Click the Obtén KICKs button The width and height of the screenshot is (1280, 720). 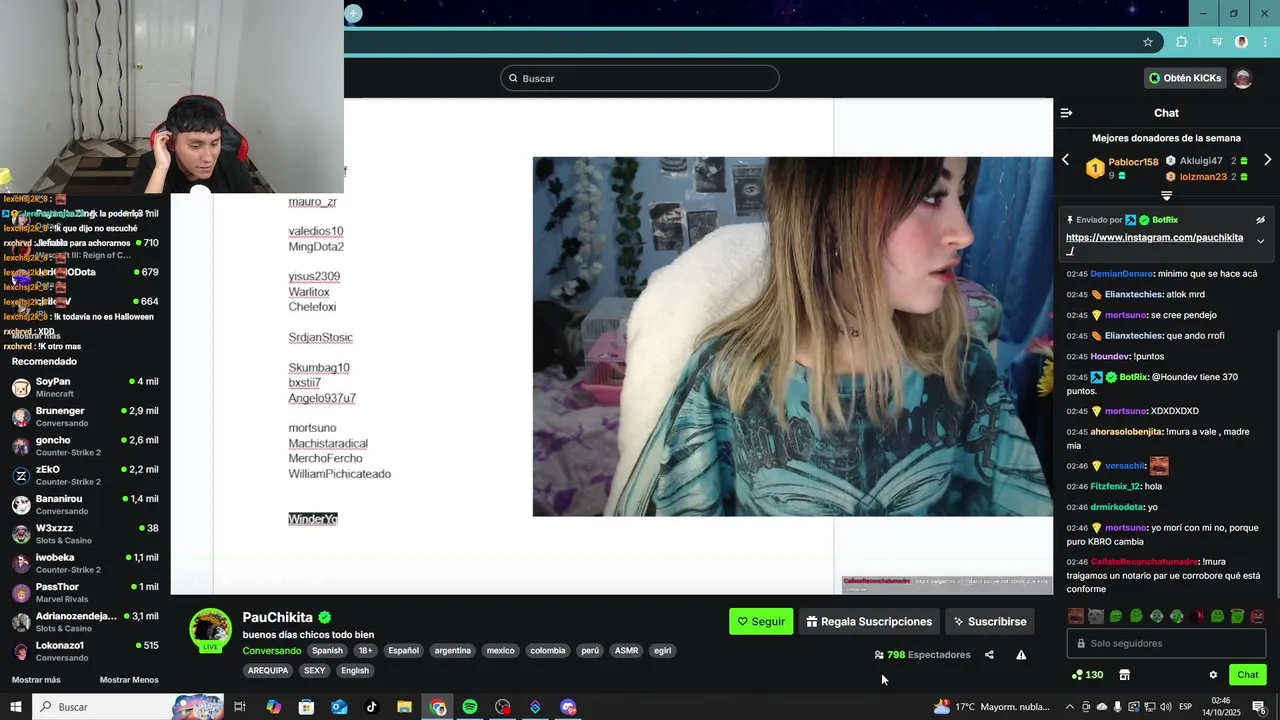click(x=1185, y=78)
